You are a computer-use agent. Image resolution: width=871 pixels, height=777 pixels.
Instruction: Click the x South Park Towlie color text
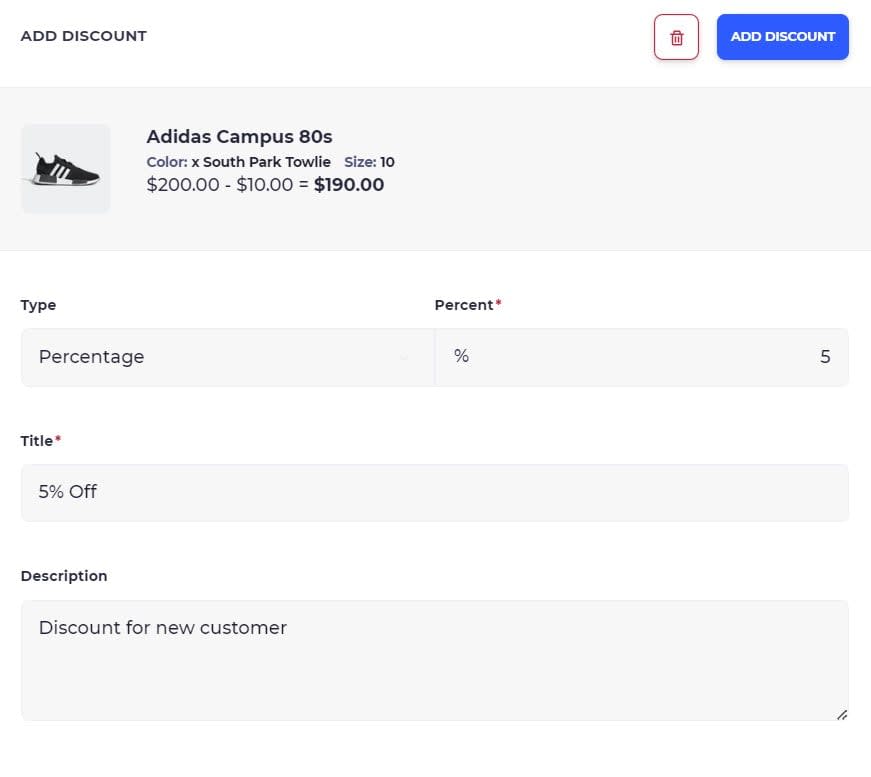[x=261, y=162]
